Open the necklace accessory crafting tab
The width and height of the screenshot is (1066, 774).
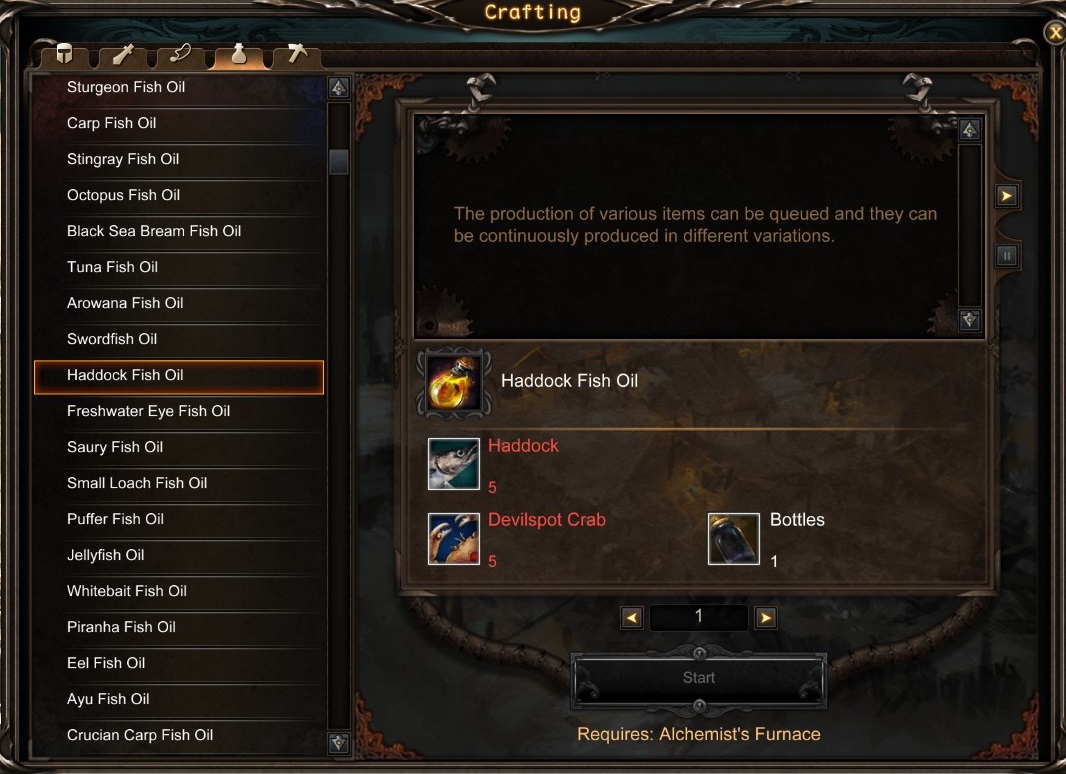(181, 54)
